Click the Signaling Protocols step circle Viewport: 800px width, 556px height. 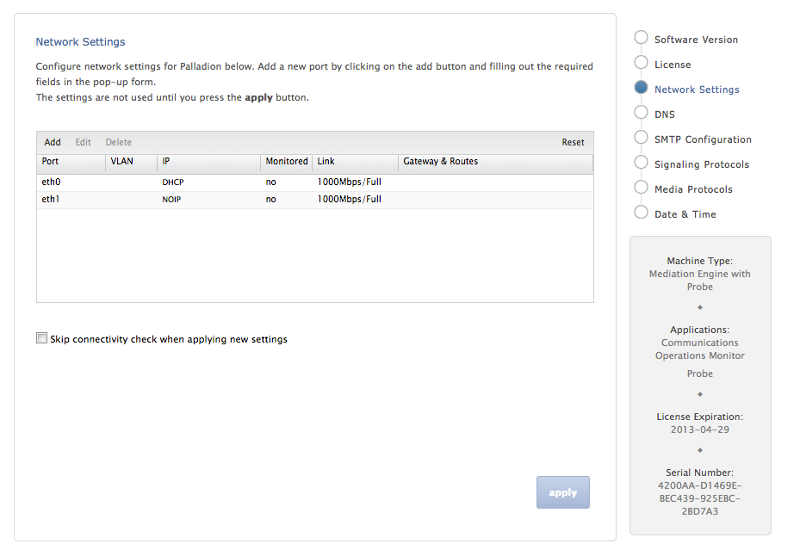641,163
